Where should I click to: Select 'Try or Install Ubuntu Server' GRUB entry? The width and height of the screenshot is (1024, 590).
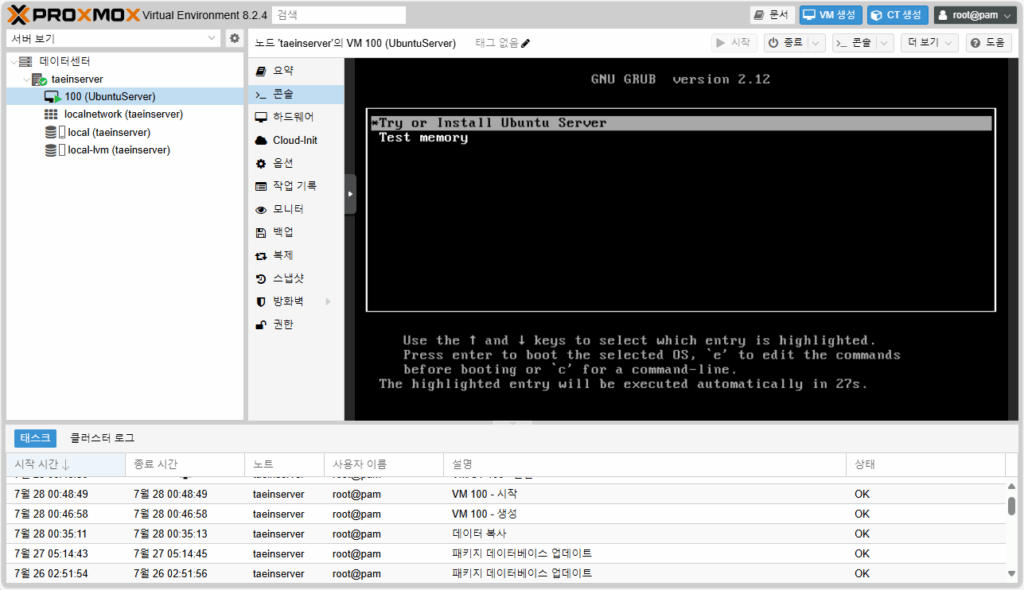pyautogui.click(x=680, y=123)
